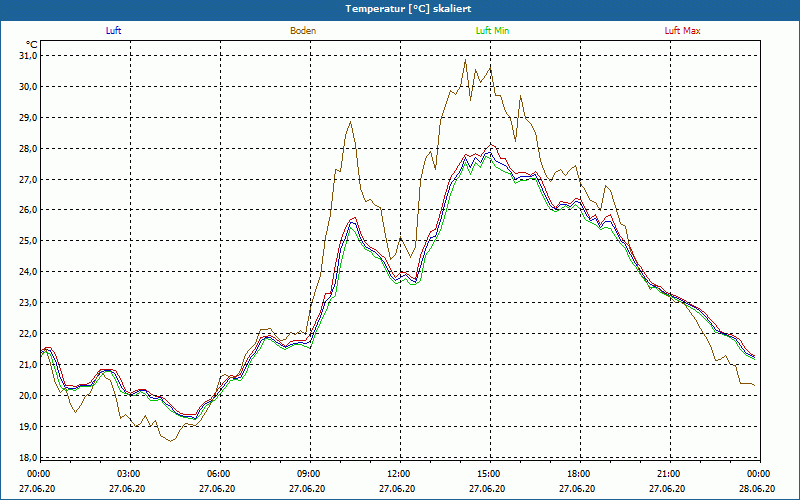
Task: Click the 24,0 y-axis value
Action: pyautogui.click(x=29, y=272)
